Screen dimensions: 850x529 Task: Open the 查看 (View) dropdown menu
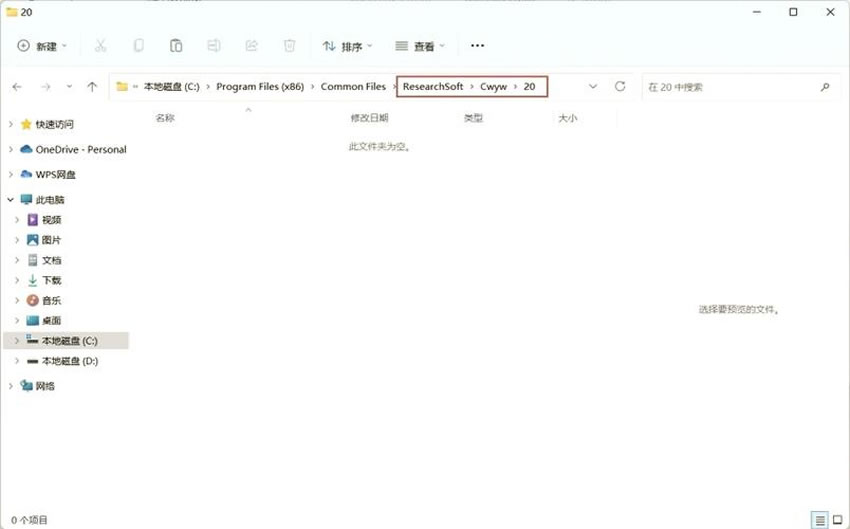tap(420, 46)
